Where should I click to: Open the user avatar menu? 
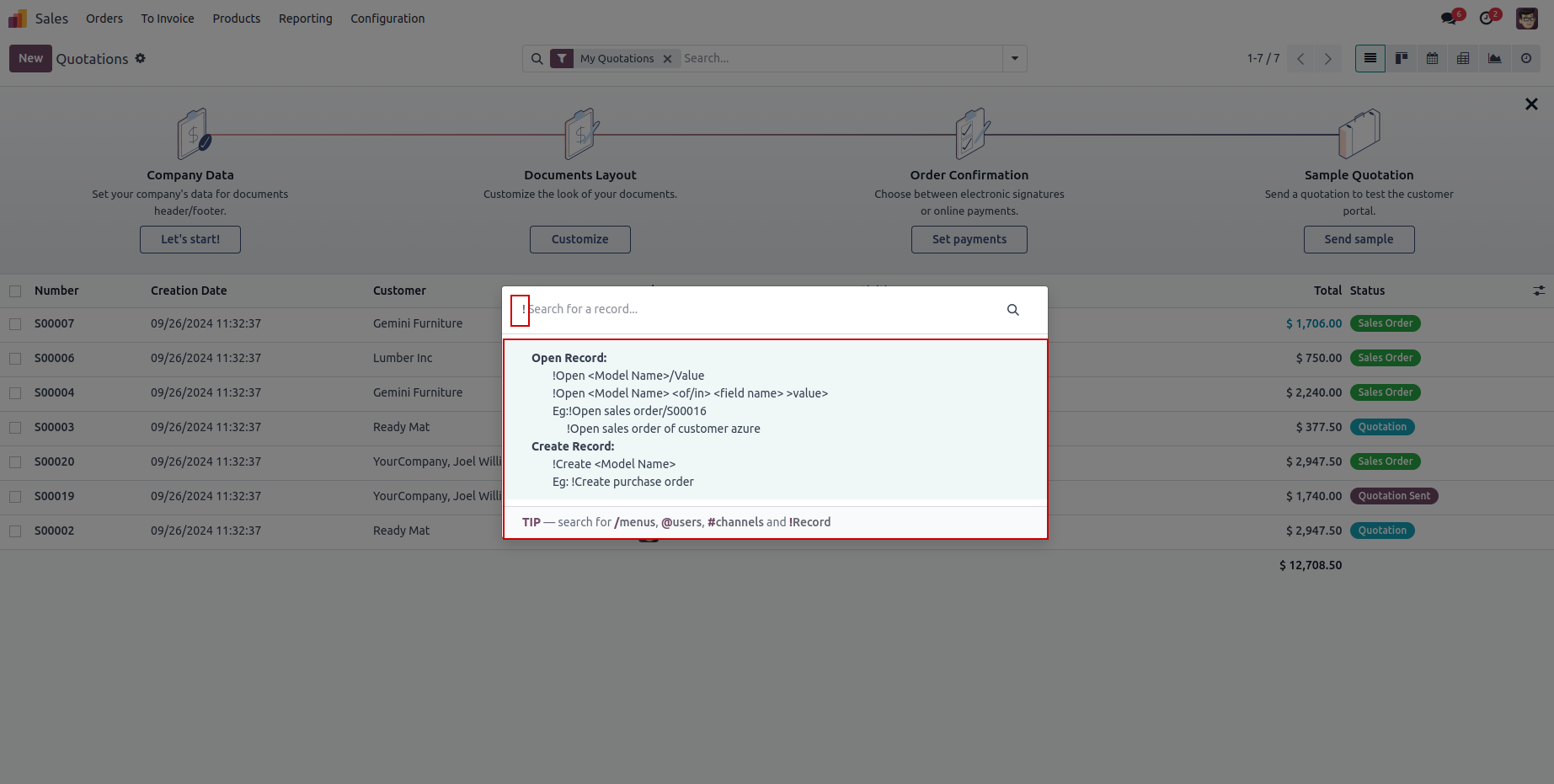[1526, 19]
